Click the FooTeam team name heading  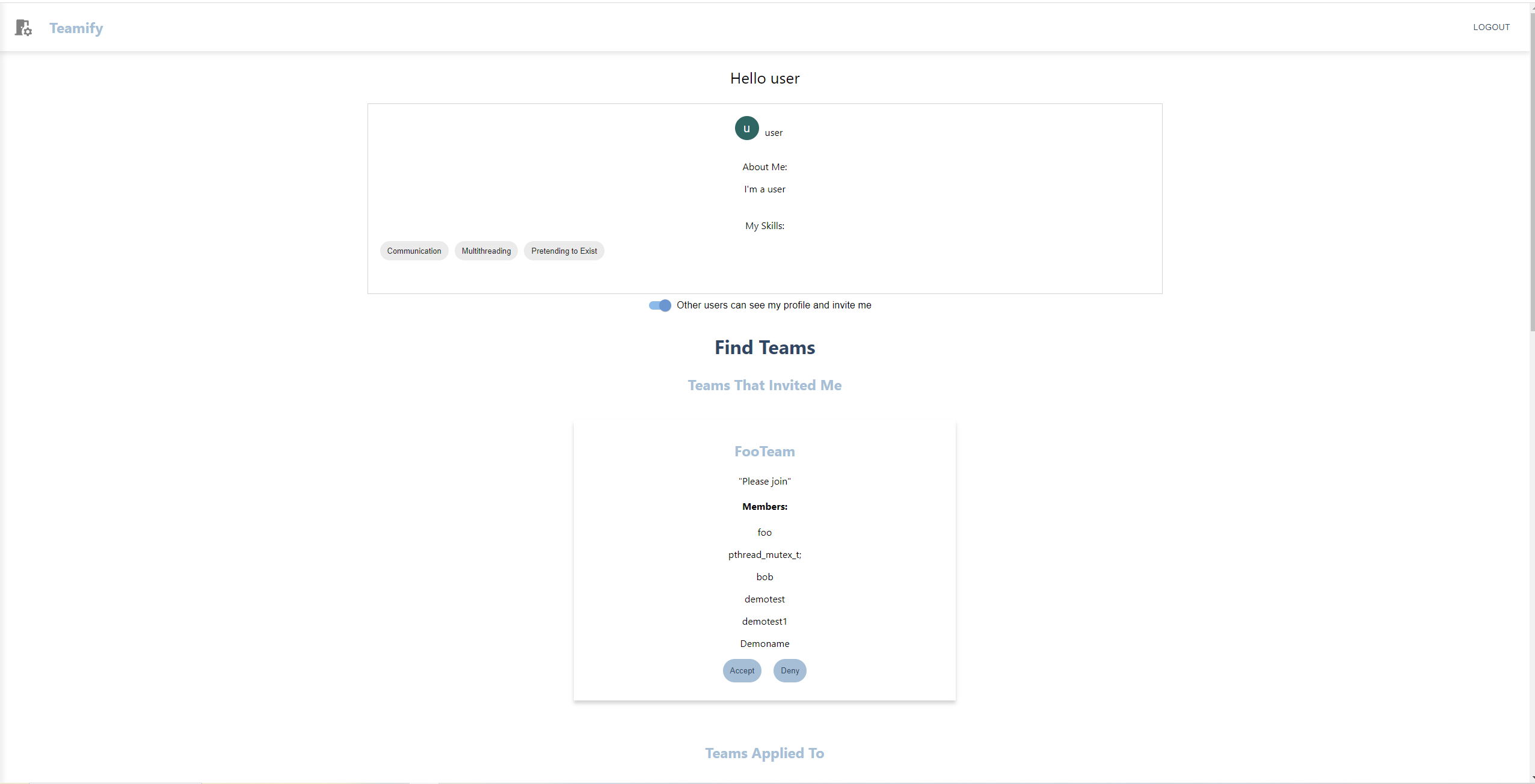[x=764, y=452]
